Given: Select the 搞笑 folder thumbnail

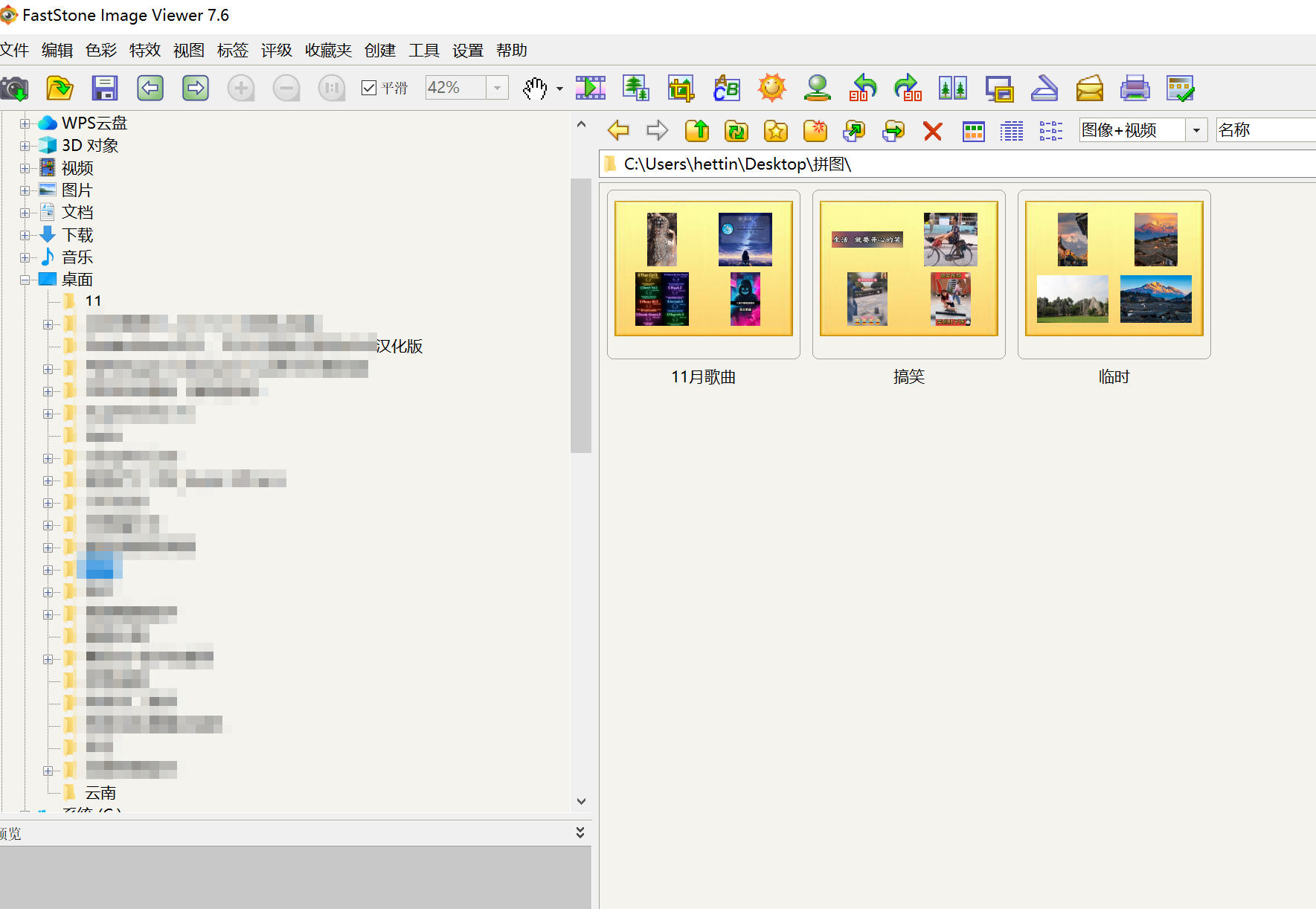Looking at the screenshot, I should 909,274.
